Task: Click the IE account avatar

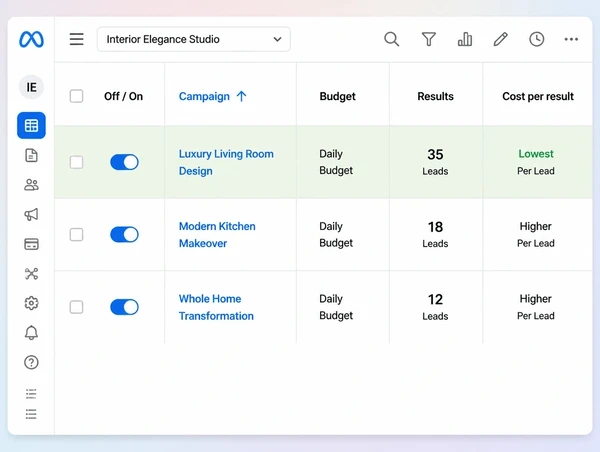Action: tap(31, 87)
